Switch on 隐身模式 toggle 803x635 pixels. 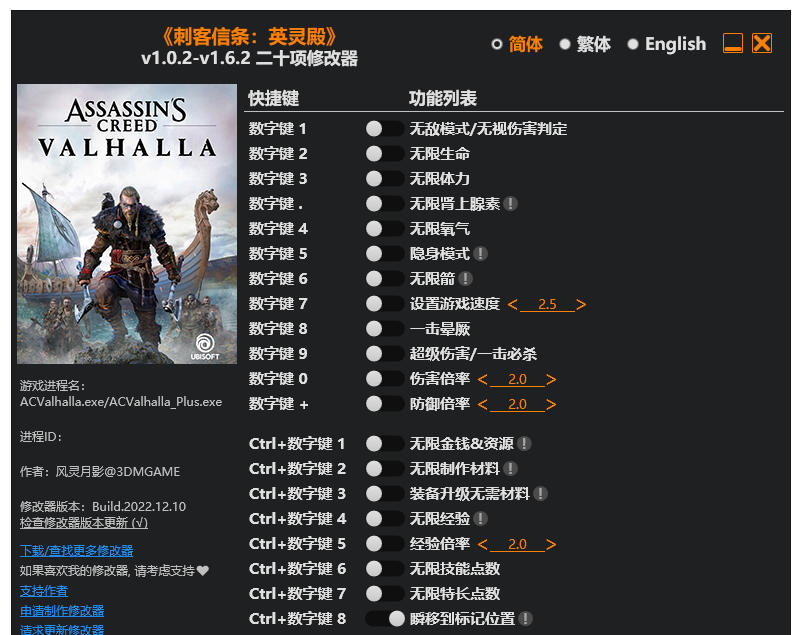point(384,253)
